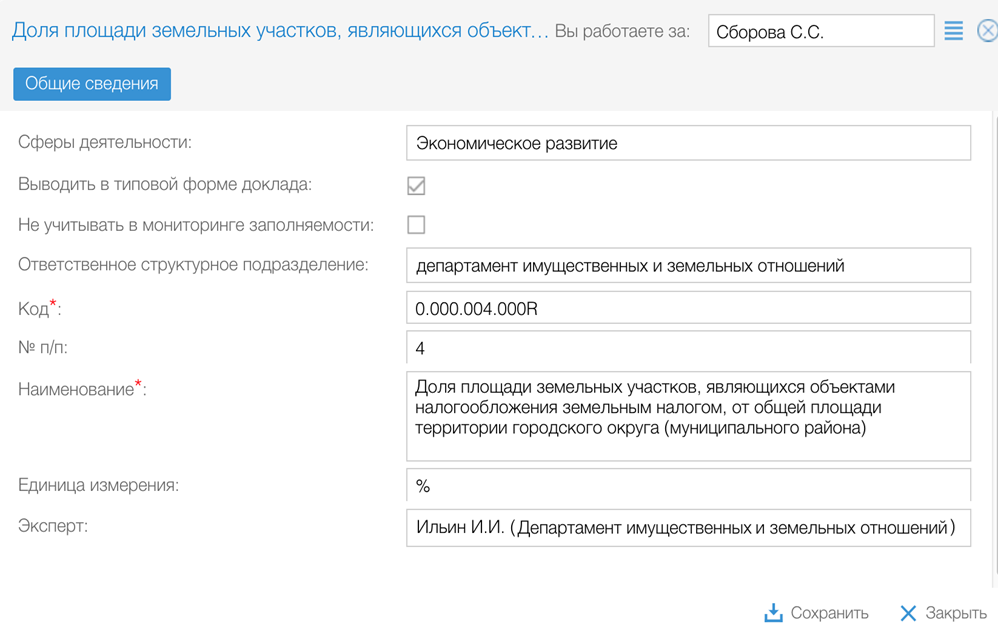Enable 'Не учитывать в мониторинге заполняемости' checkbox
998x635 pixels.
coord(416,225)
